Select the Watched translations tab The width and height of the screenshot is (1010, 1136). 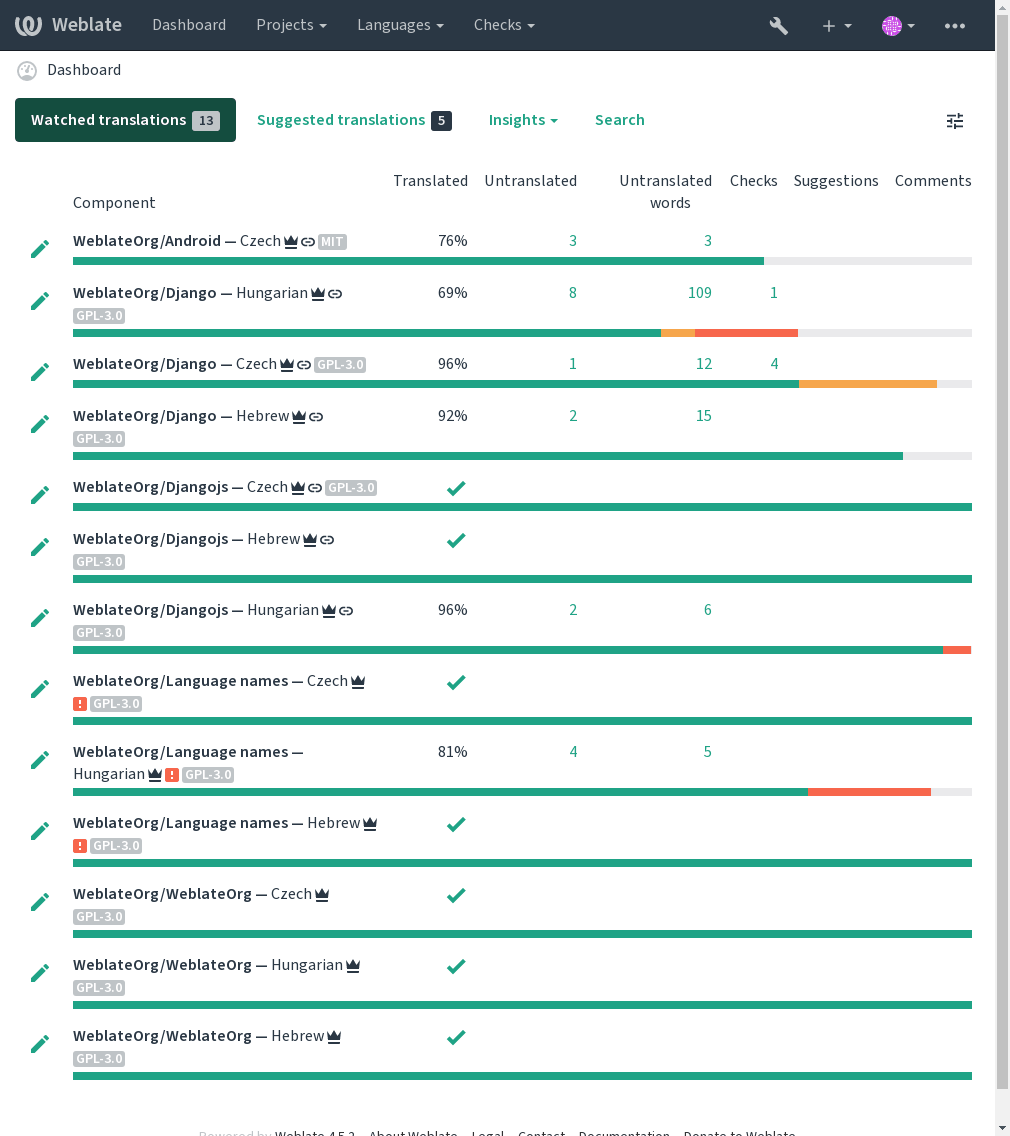[x=125, y=120]
